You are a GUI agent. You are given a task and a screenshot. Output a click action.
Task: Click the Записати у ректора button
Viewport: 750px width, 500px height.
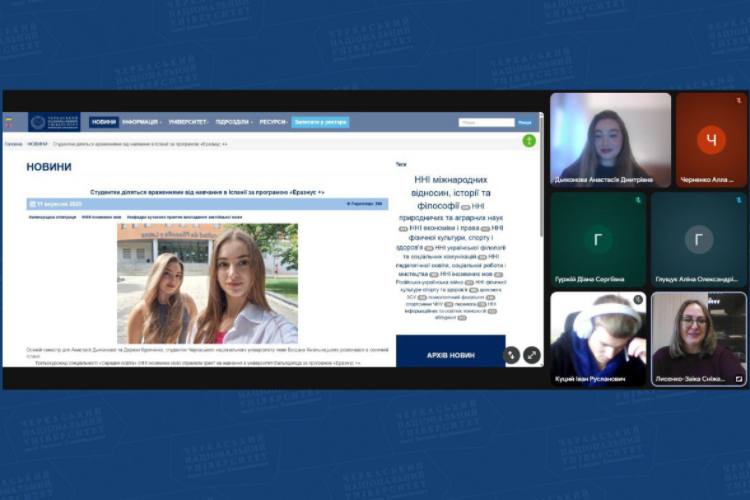(x=320, y=122)
